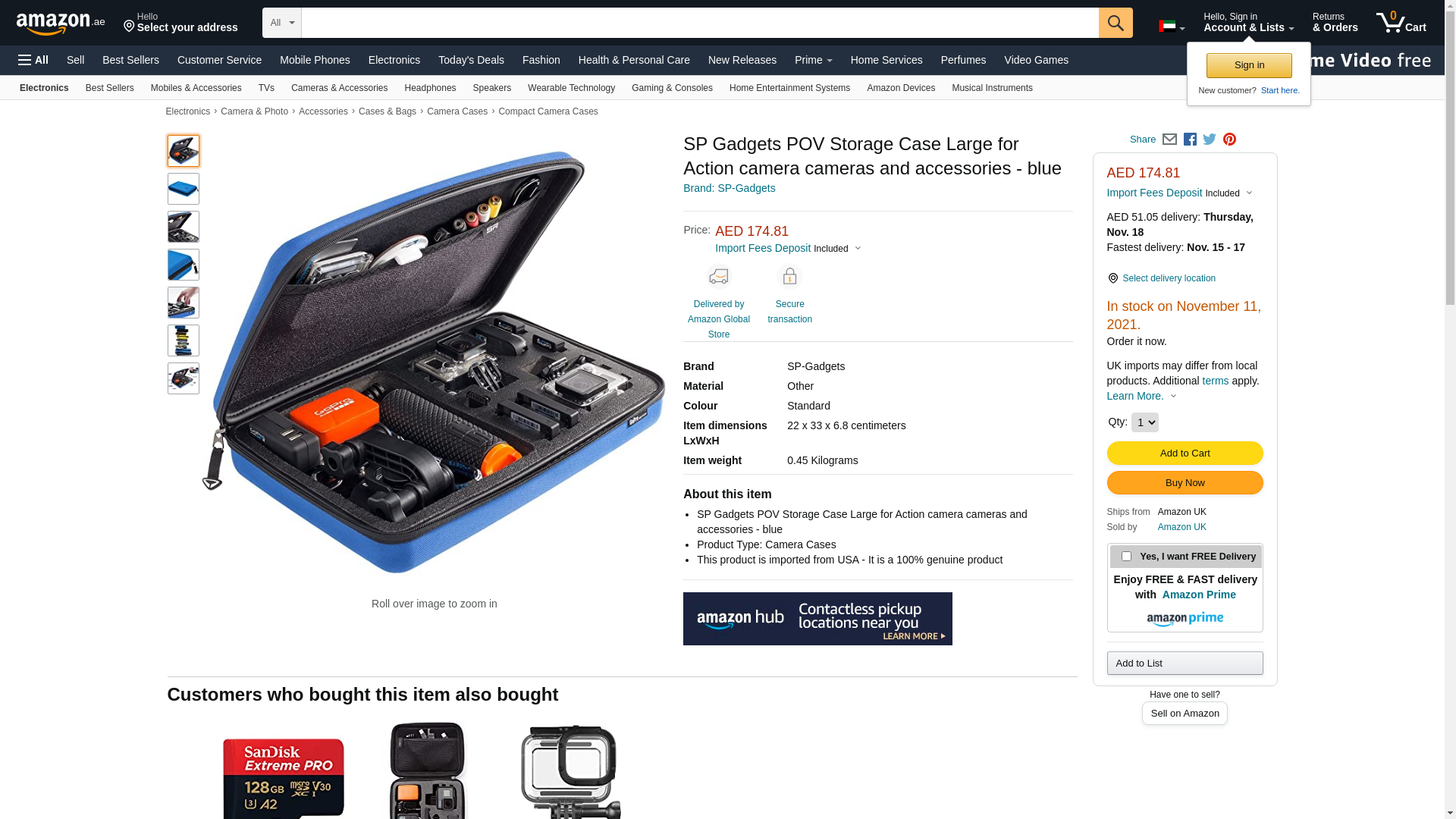Screen dimensions: 1456x819
Task: Share product on Twitter icon
Action: 1210,140
